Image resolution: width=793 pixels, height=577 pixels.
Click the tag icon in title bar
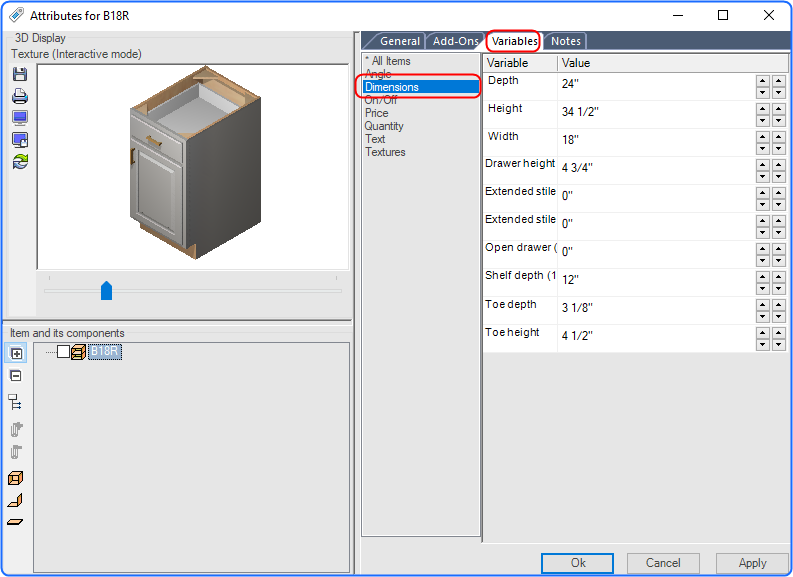(17, 15)
